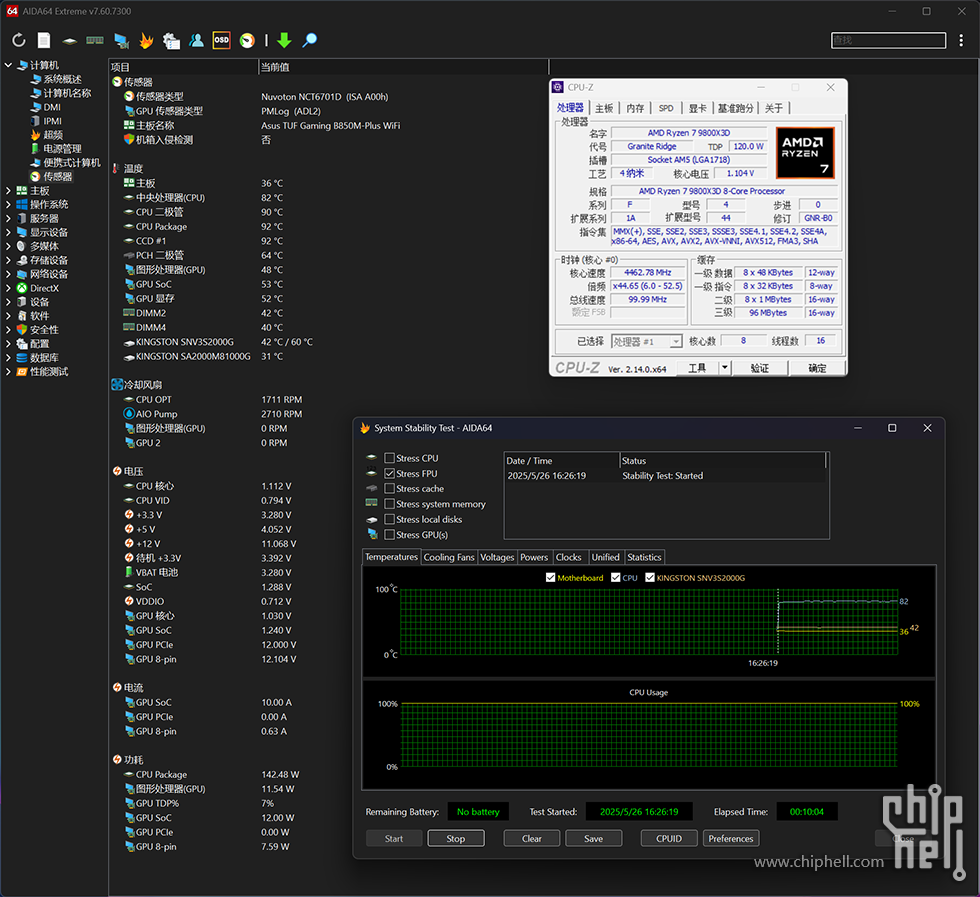This screenshot has height=897, width=980.
Task: Collapse the 计算机 tree node arrow
Action: (x=8, y=65)
